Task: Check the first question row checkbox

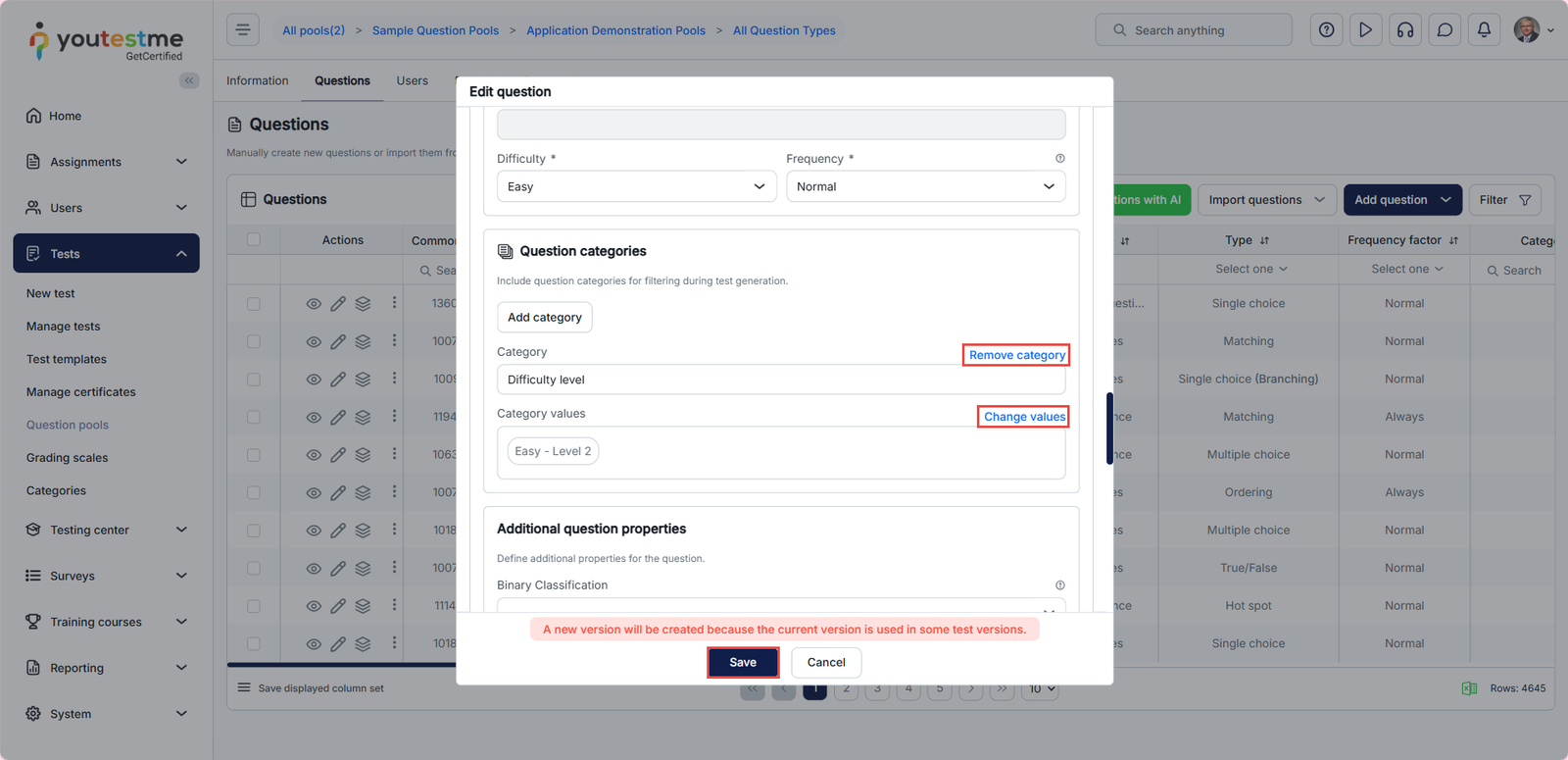Action: pos(254,304)
